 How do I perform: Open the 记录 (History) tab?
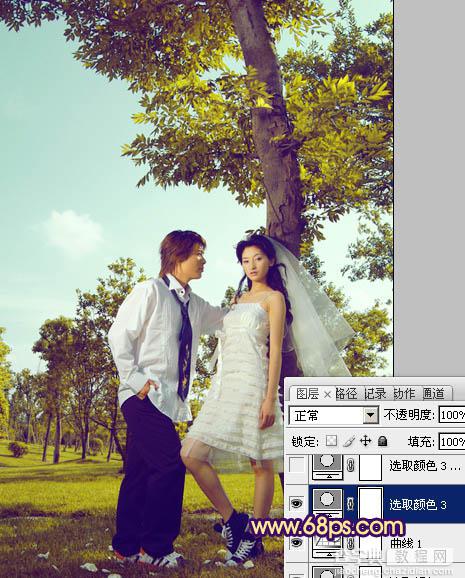(x=375, y=394)
